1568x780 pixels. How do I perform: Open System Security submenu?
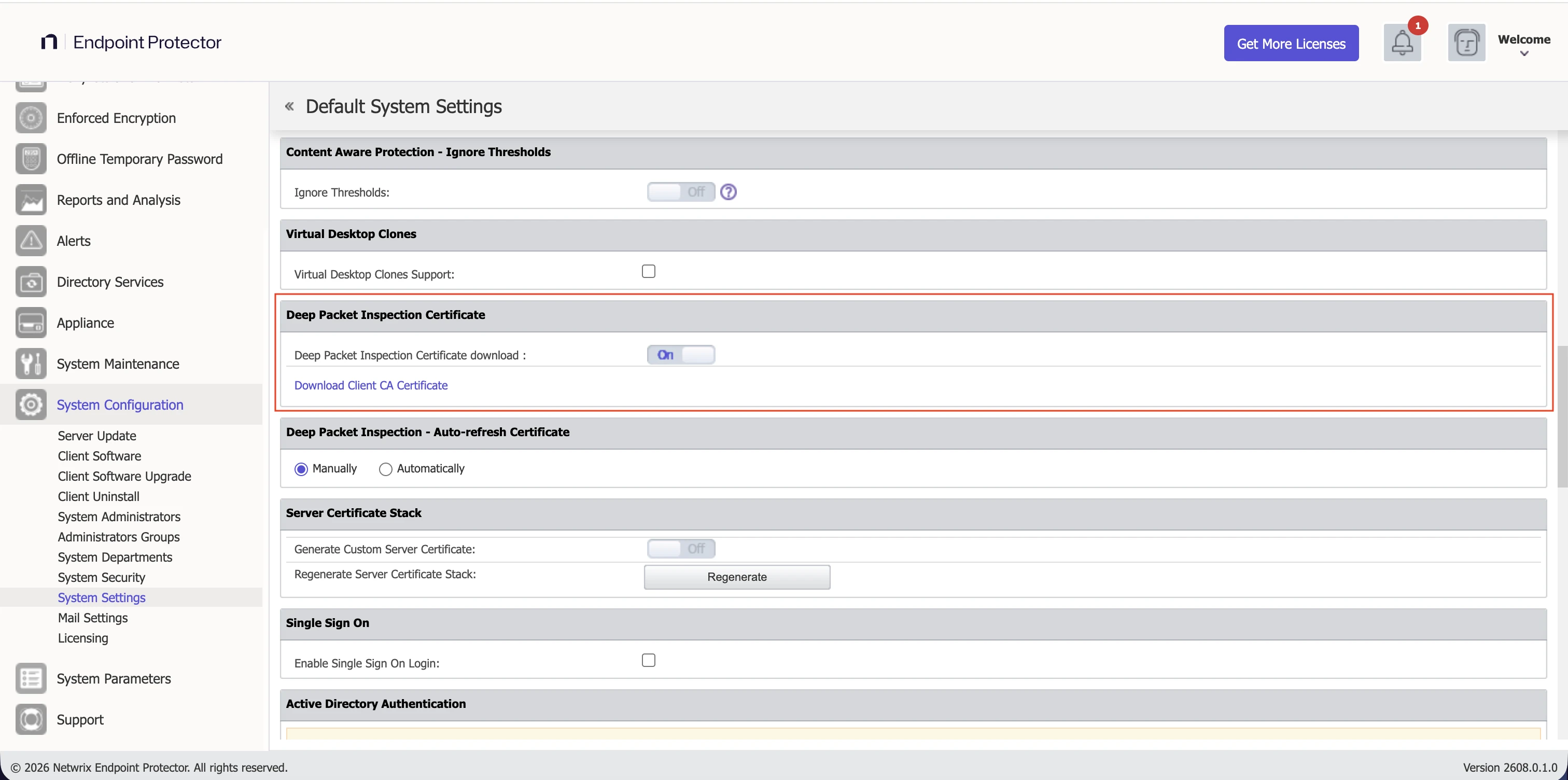pos(102,577)
